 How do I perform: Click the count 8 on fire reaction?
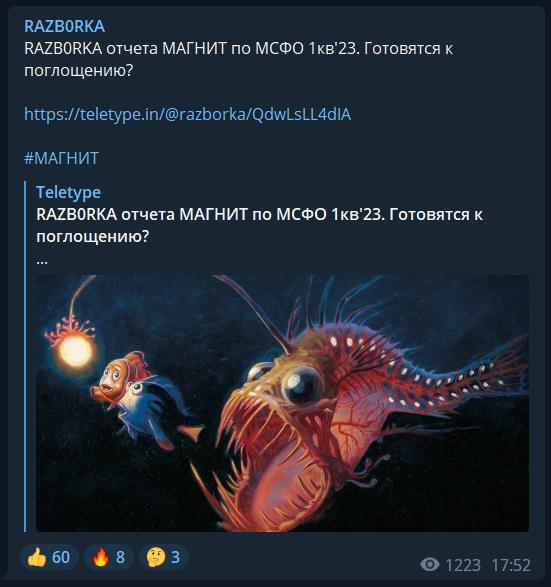(x=120, y=557)
